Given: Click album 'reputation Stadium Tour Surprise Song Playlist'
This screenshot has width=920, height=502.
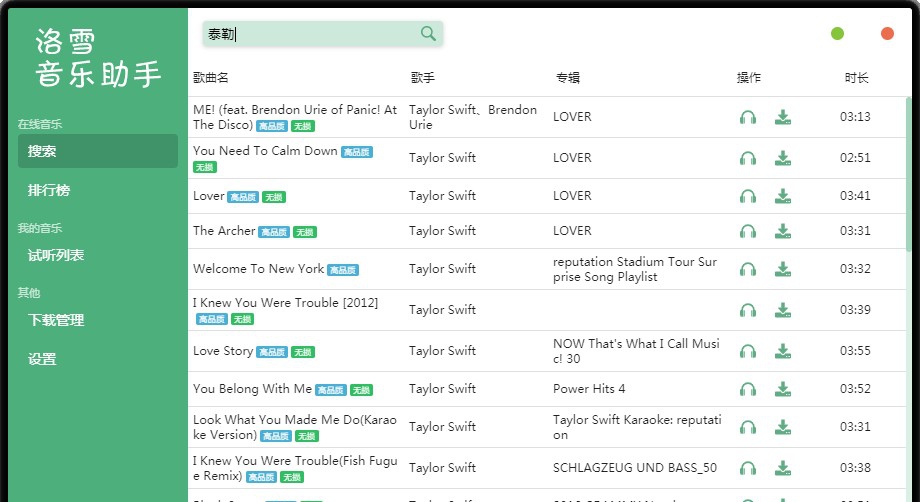Looking at the screenshot, I should [635, 269].
